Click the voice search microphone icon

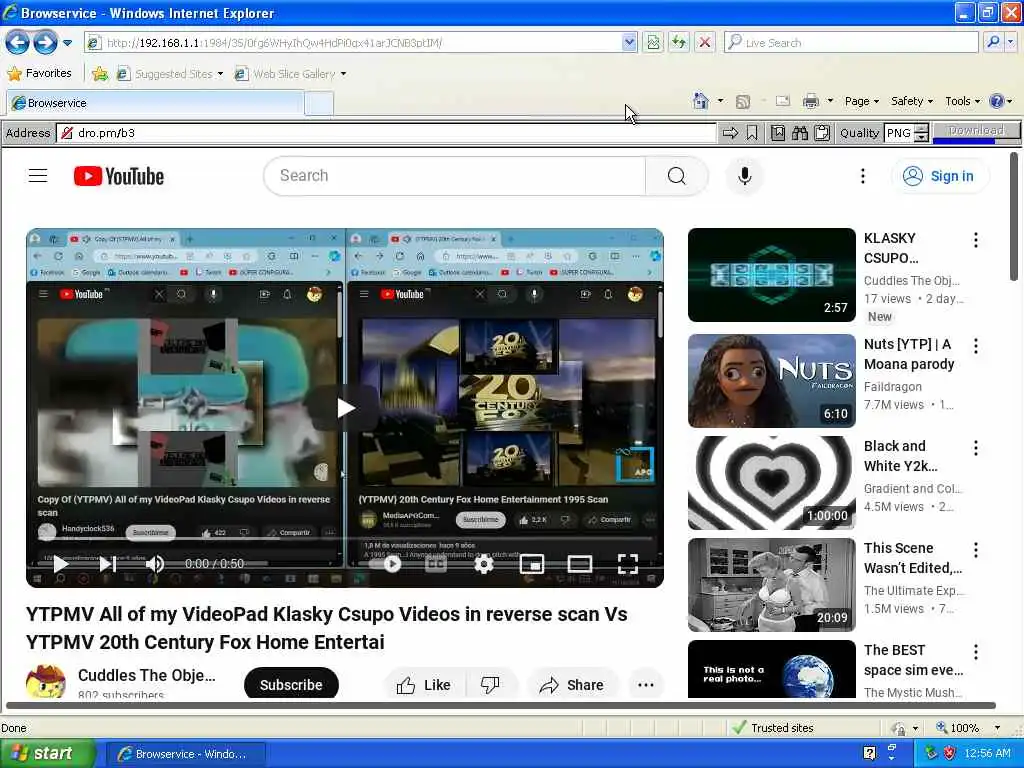tap(744, 176)
